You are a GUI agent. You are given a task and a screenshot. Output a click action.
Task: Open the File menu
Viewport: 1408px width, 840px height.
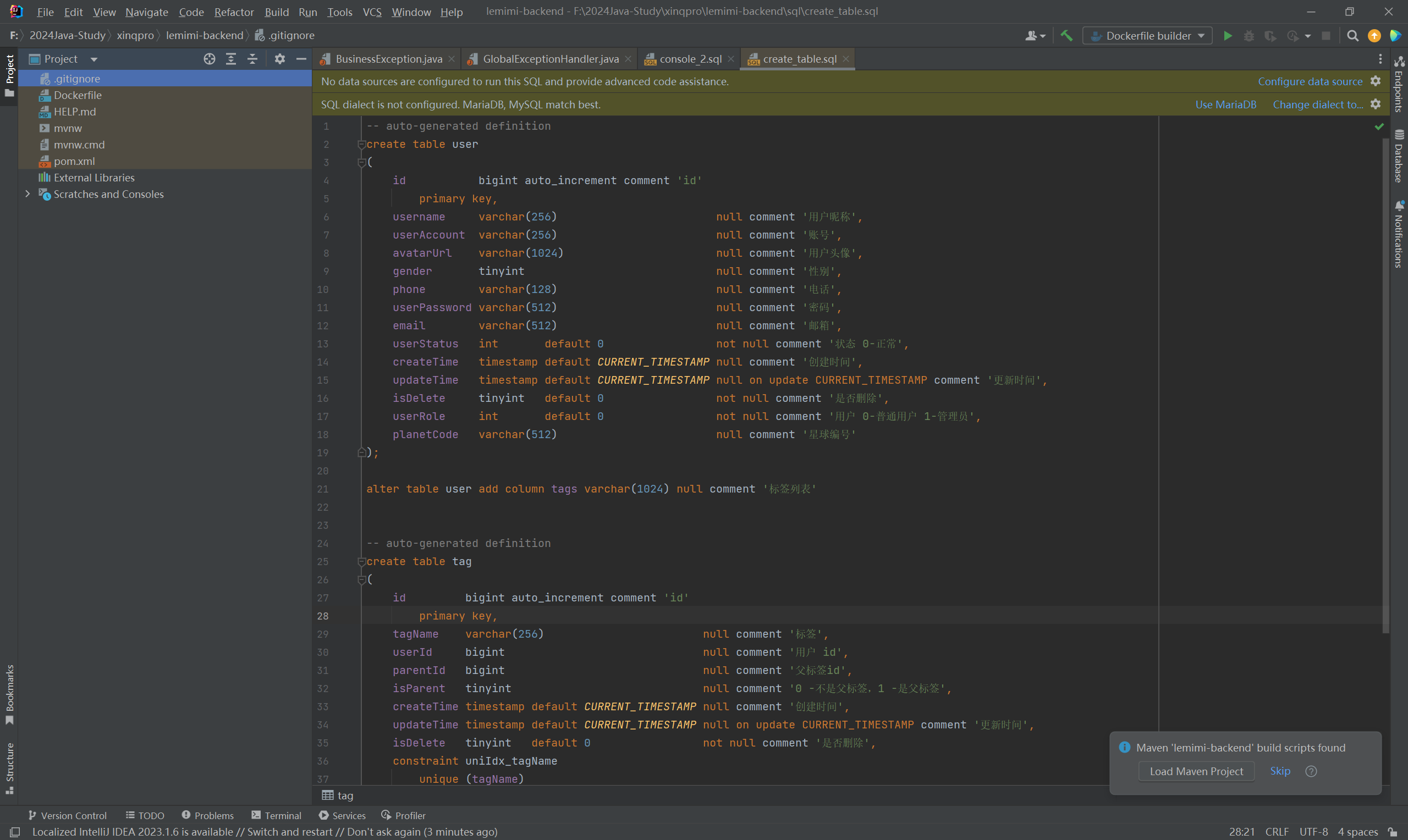[45, 12]
